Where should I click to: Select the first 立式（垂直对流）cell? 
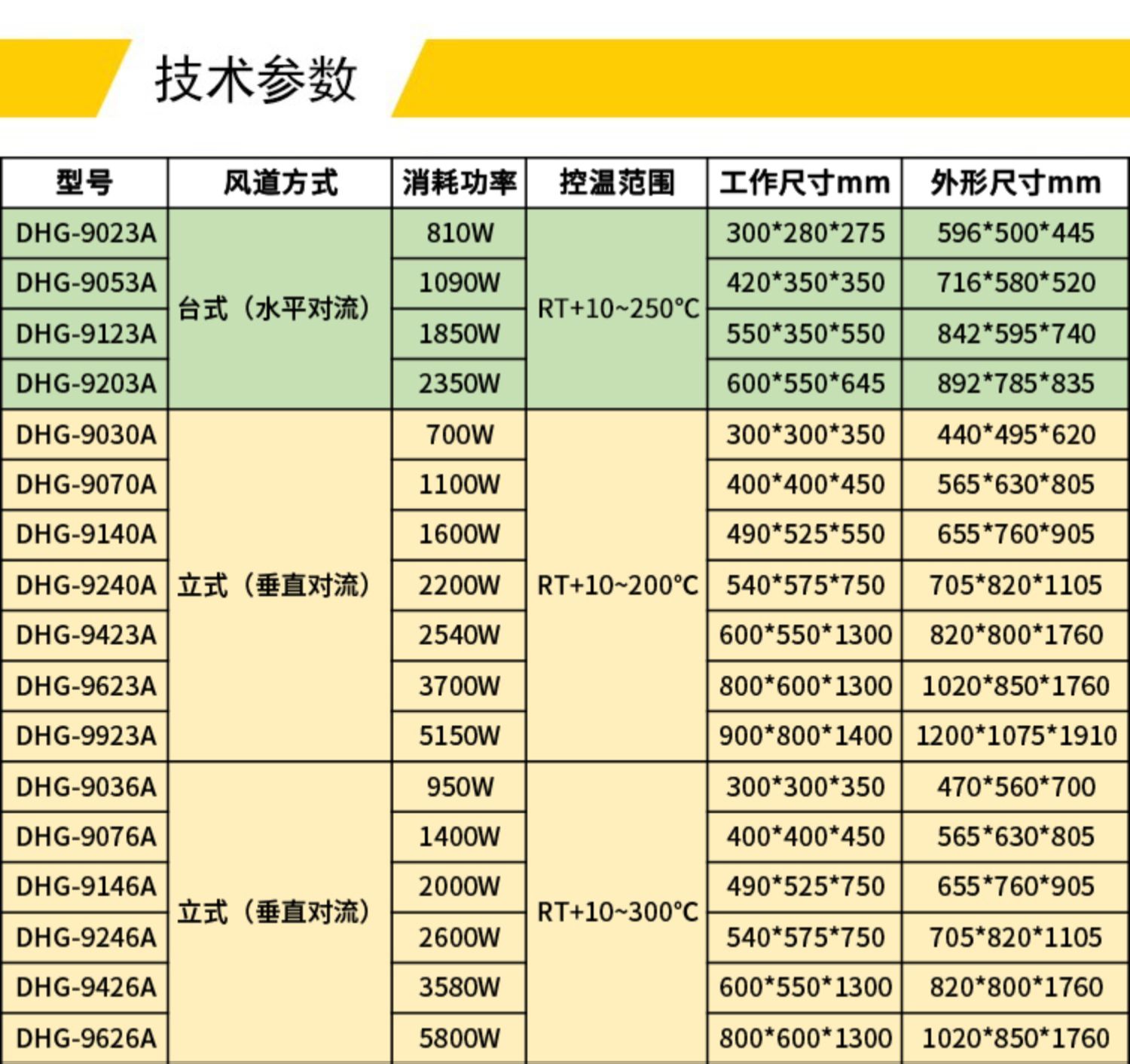[x=279, y=585]
